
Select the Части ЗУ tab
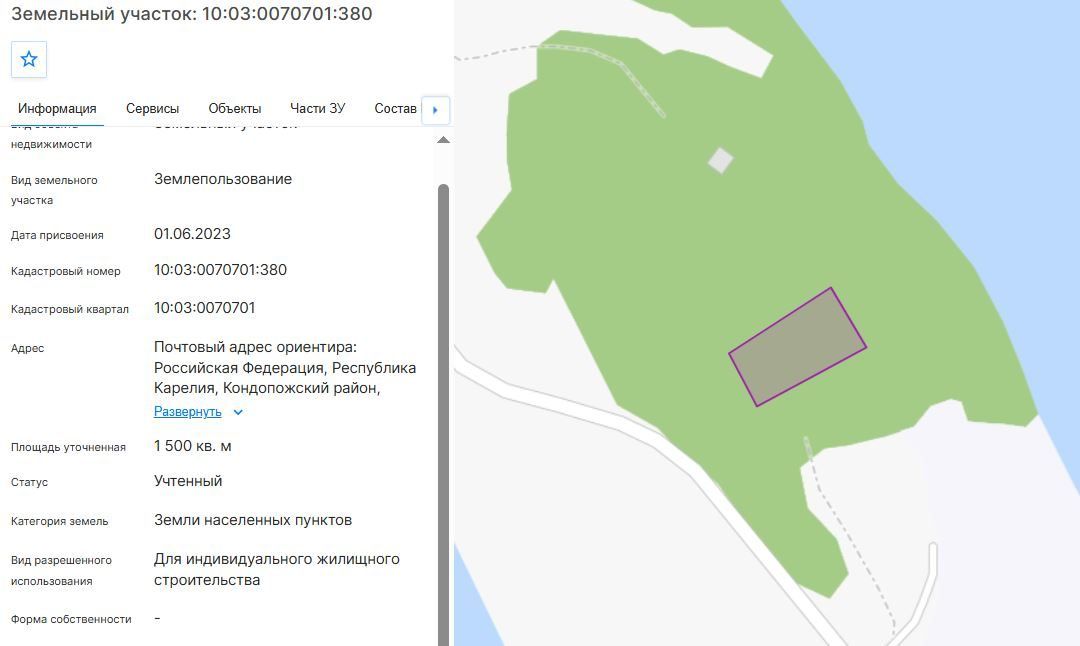(318, 108)
